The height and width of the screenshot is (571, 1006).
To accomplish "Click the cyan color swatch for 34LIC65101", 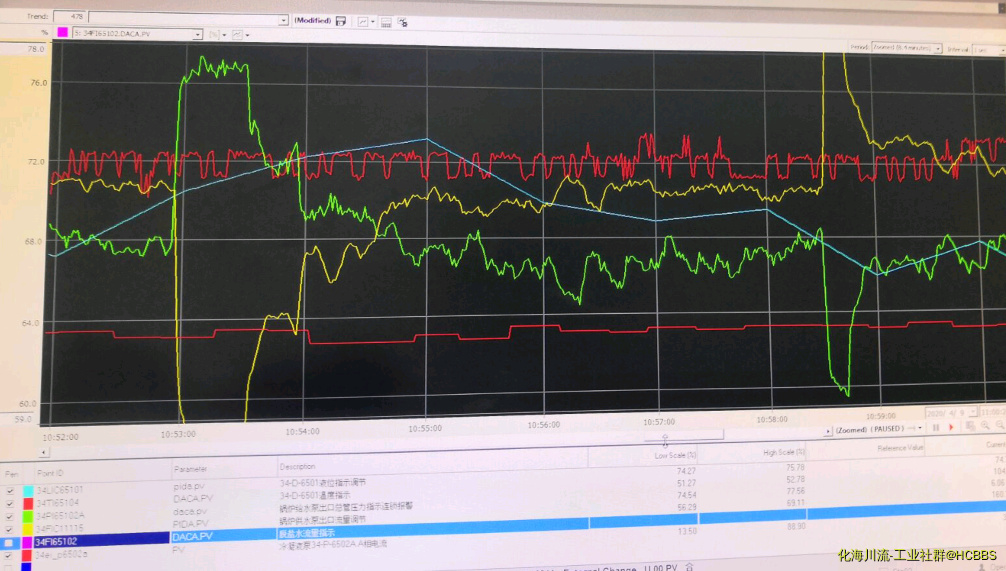I will [28, 491].
